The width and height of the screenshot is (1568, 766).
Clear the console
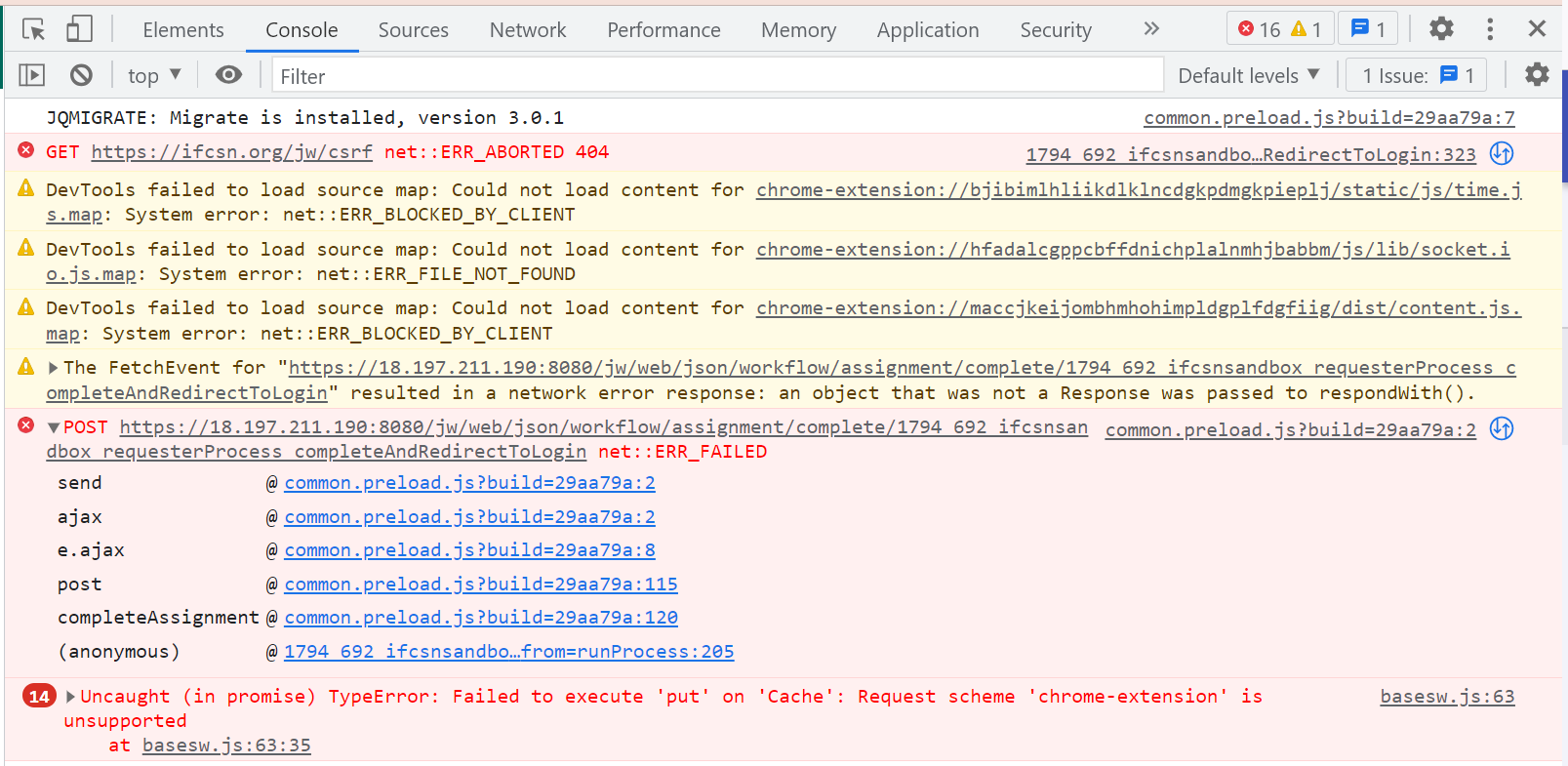coord(82,75)
